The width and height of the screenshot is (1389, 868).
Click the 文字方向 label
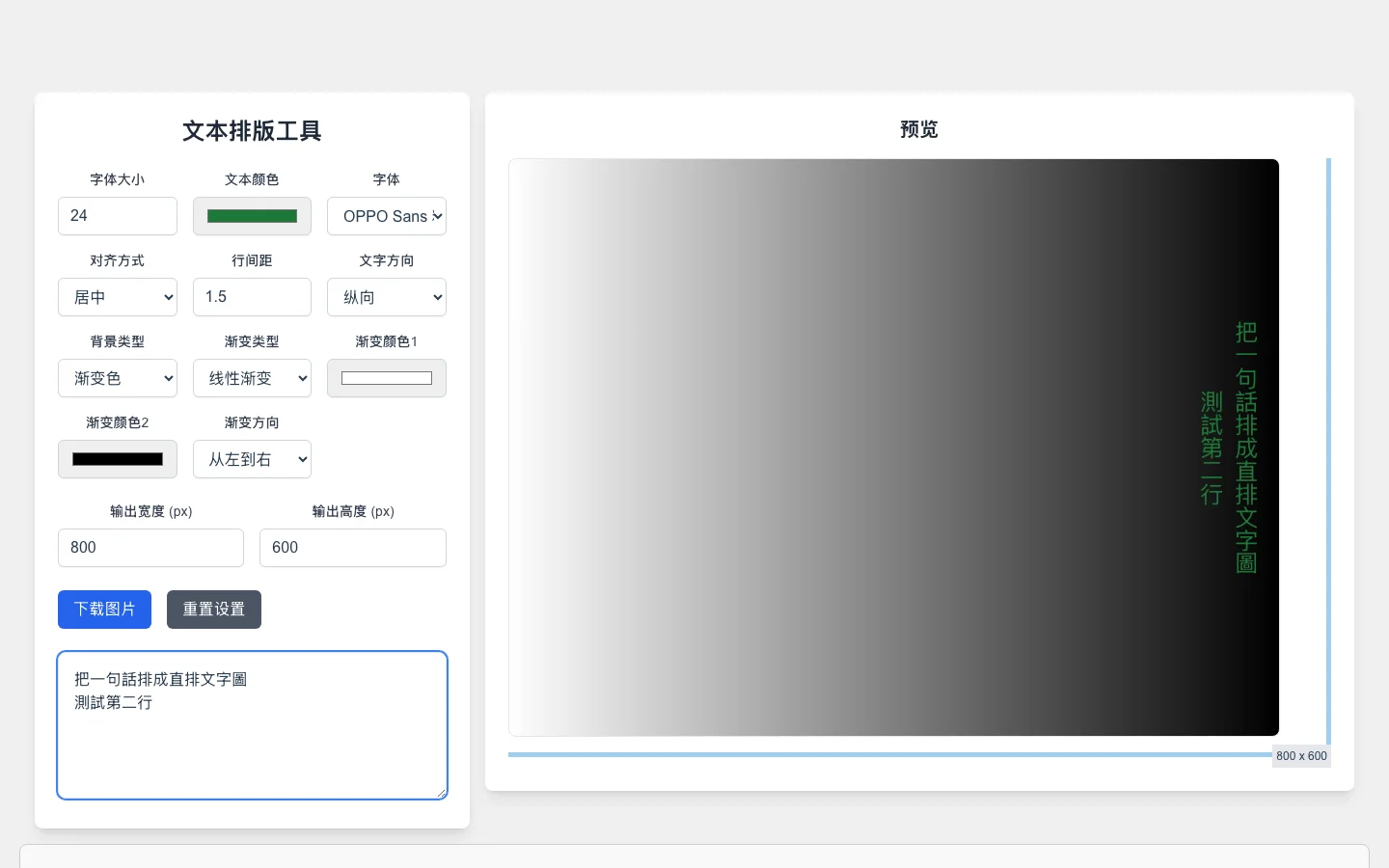pos(387,260)
